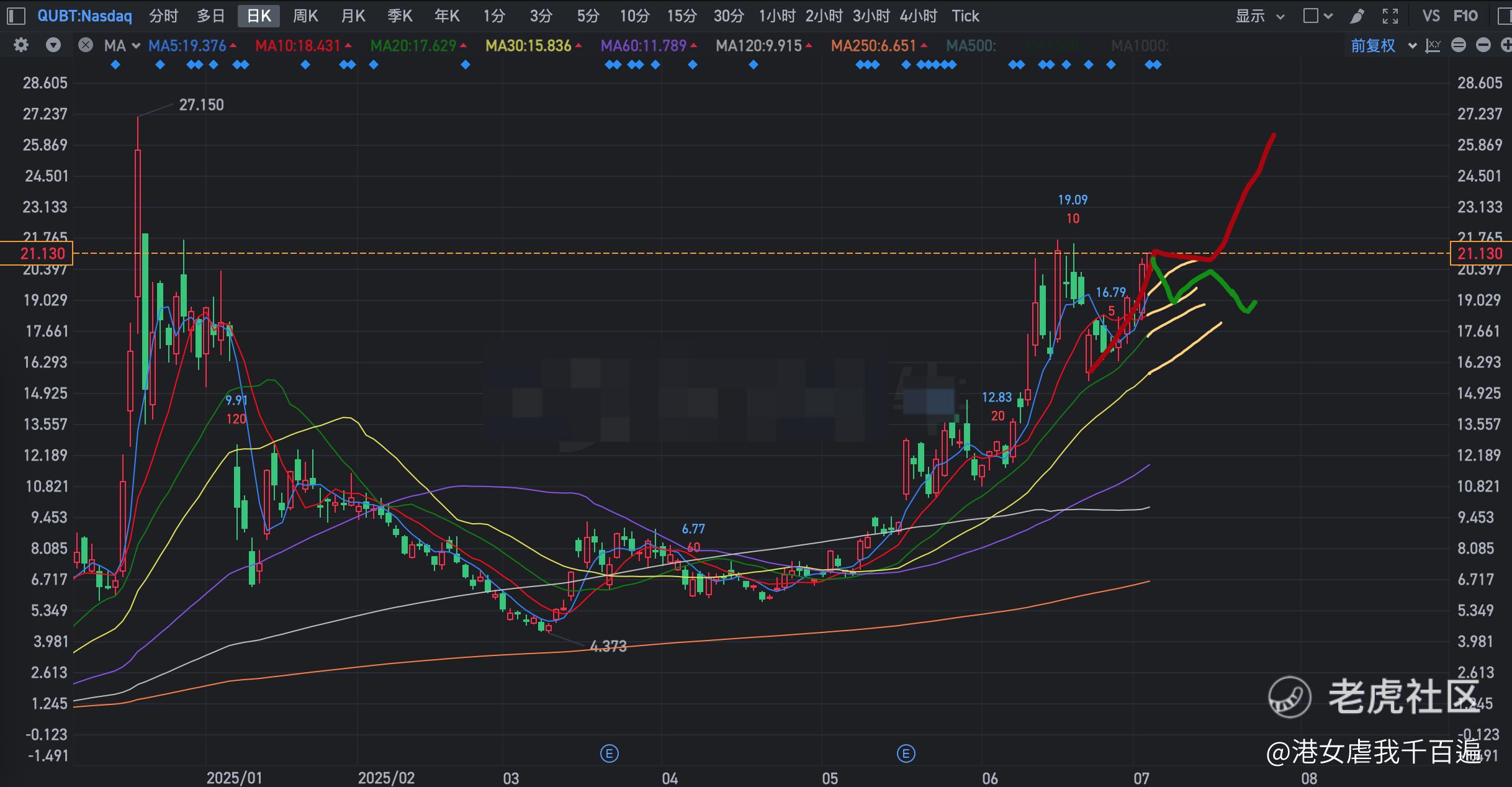Switch to the Tick chart view

[965, 16]
